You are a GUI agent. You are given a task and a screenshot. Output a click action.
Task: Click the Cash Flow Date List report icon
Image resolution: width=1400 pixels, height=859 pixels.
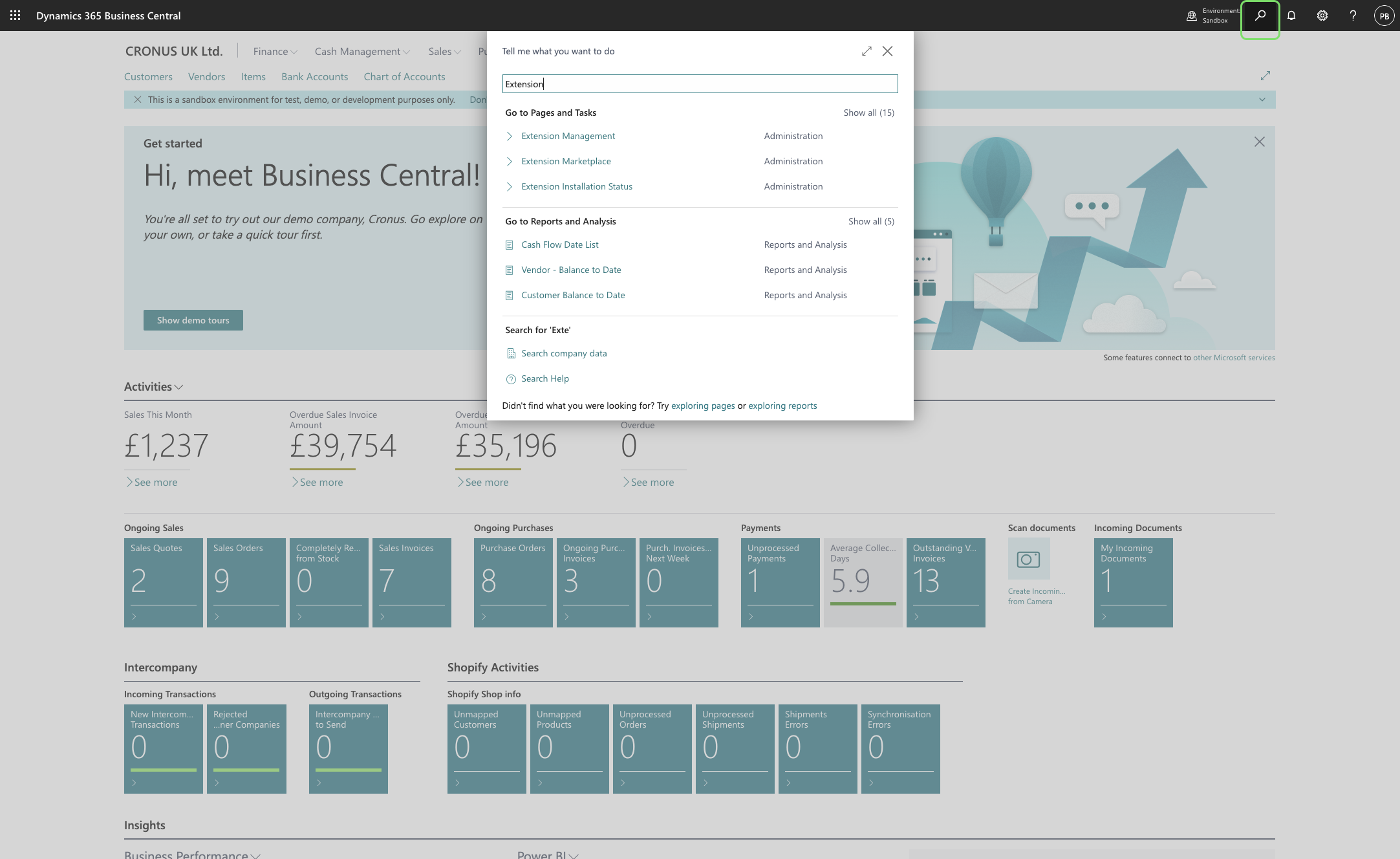509,245
